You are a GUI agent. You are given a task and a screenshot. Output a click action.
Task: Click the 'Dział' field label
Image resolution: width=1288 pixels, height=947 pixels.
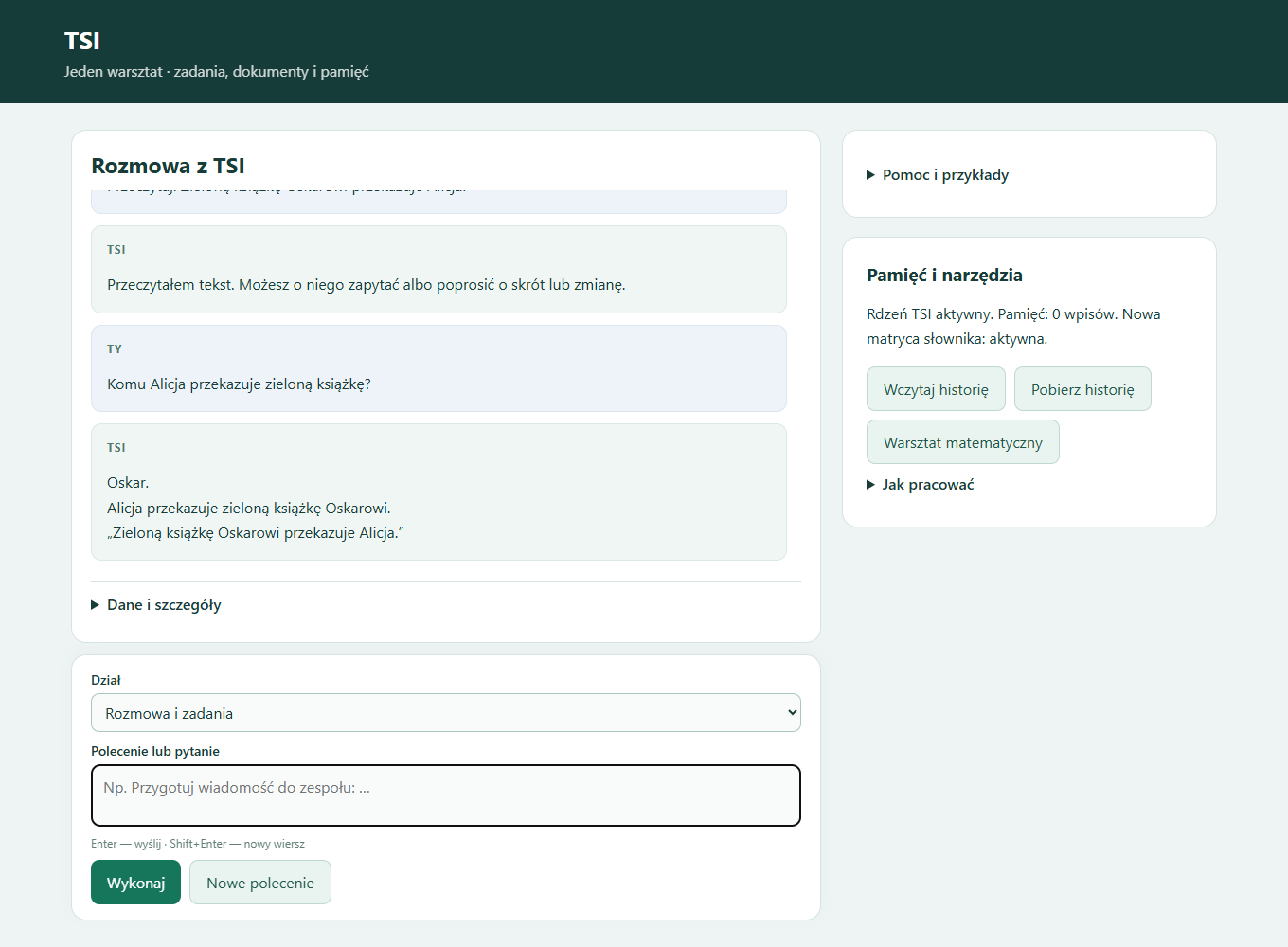click(106, 680)
